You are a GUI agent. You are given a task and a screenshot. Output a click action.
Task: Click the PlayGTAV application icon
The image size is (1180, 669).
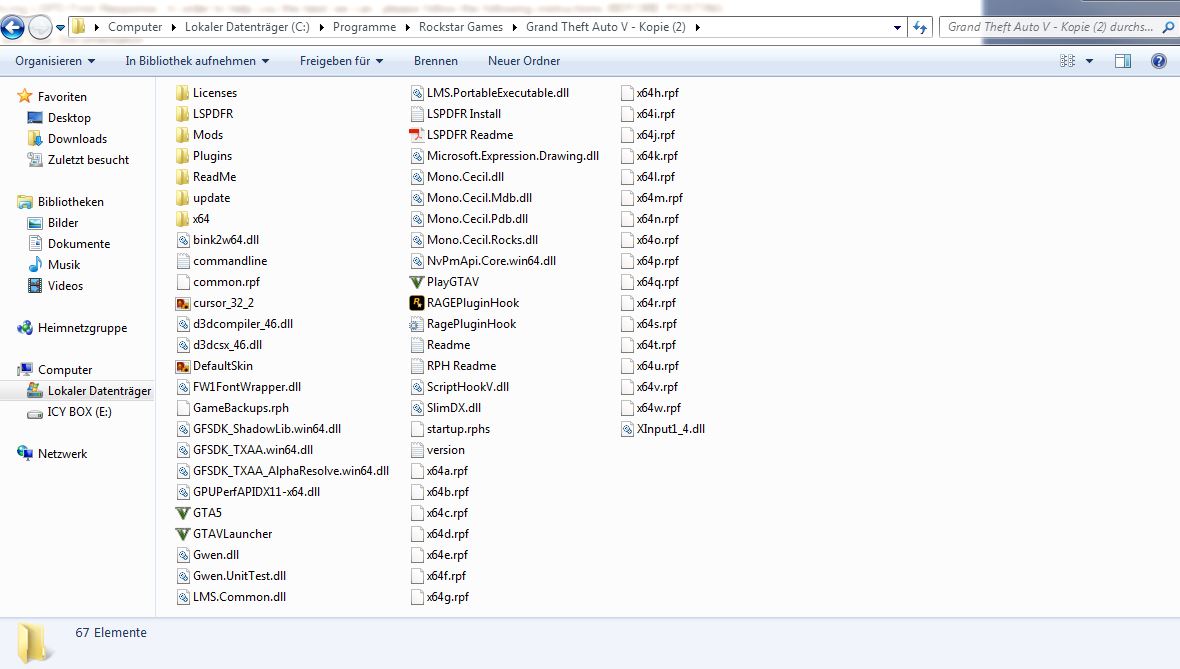tap(418, 282)
